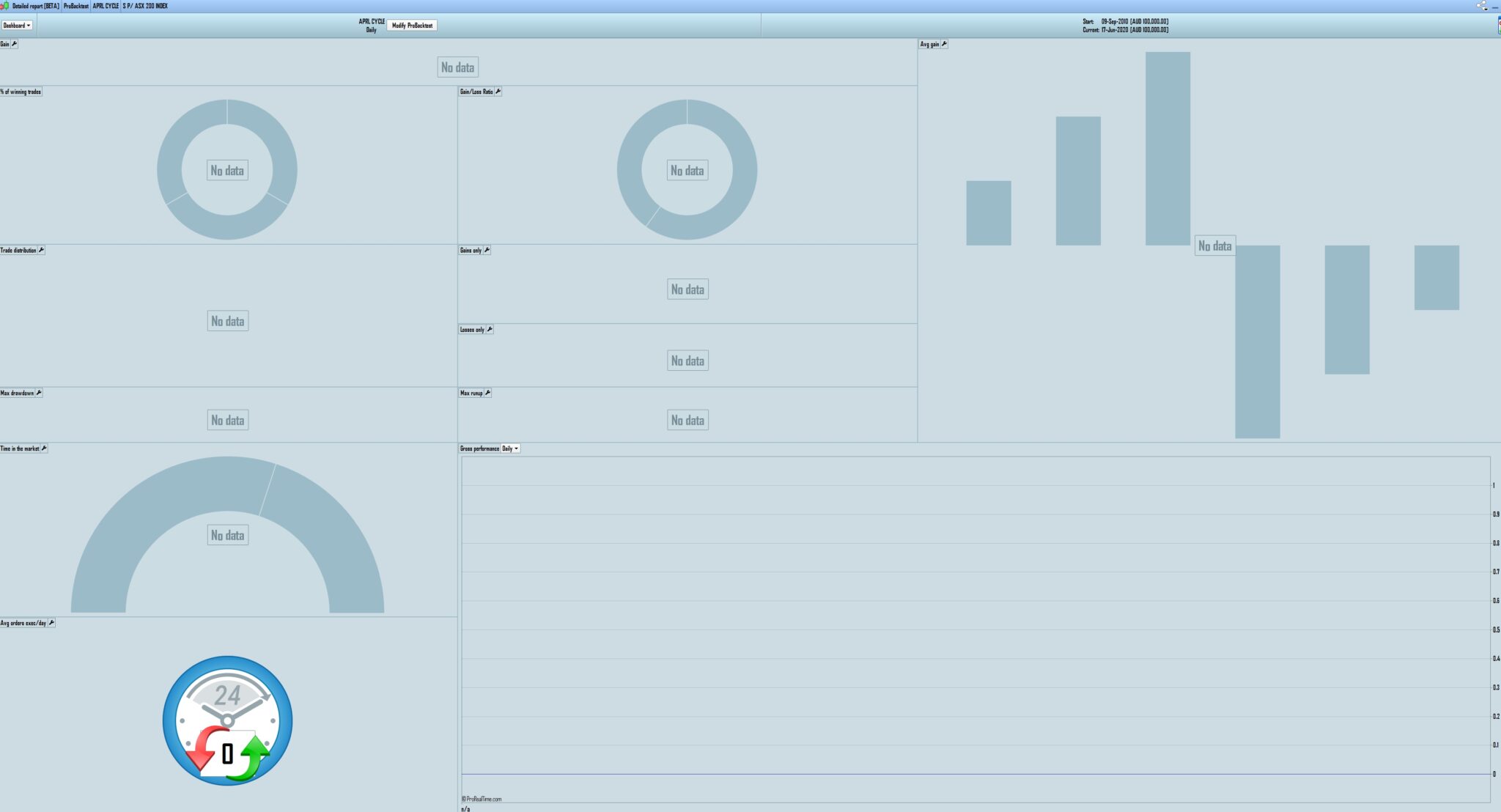Click the 'Avg orders exec/day' wrench icon
Image resolution: width=1501 pixels, height=812 pixels.
click(x=51, y=623)
